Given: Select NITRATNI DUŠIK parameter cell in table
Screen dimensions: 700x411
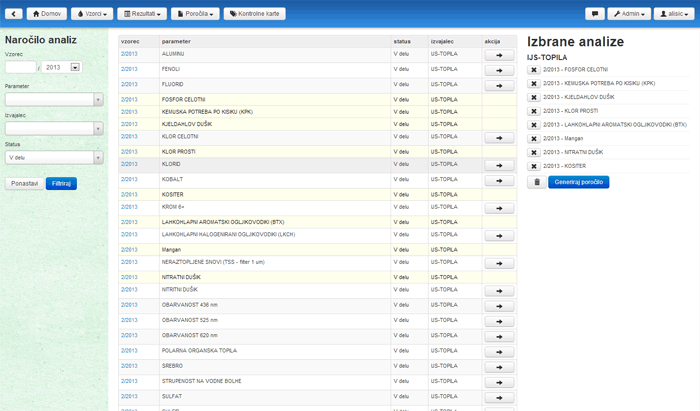Looking at the screenshot, I should click(x=275, y=277).
